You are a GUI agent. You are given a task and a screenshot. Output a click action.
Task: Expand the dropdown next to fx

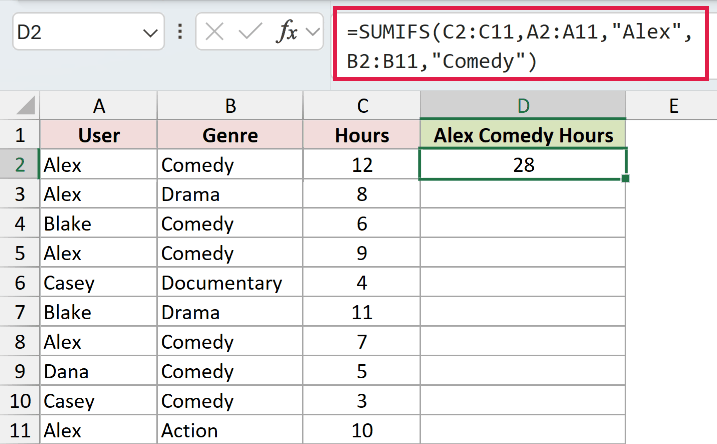point(313,32)
